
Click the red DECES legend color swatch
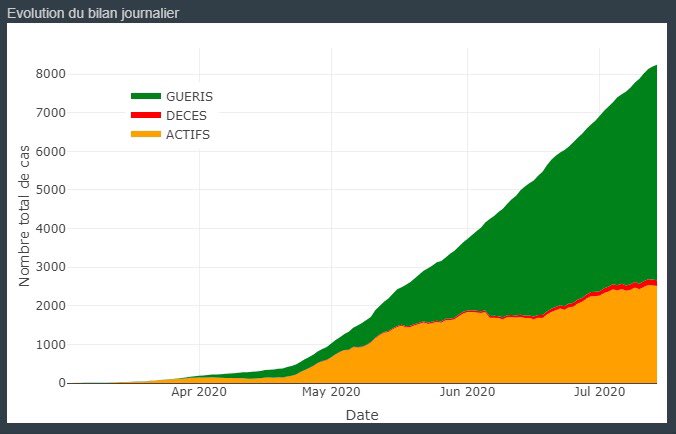tap(146, 115)
